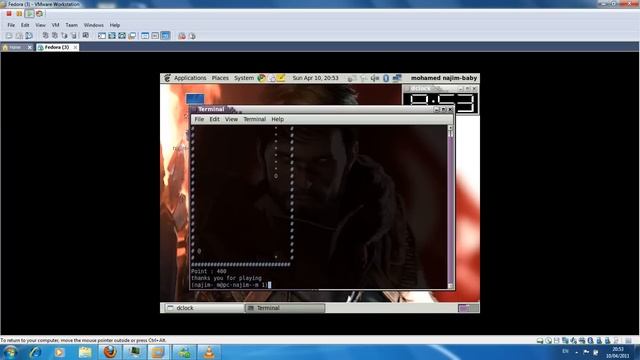Click the red Power Off VM button
Viewport: 640px width, 360px height.
[9, 13]
